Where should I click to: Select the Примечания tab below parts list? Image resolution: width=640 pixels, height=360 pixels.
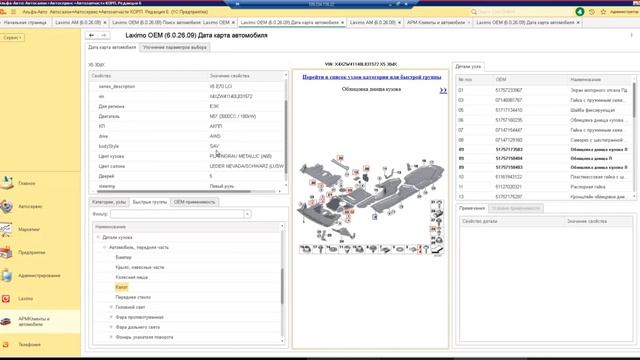coord(472,208)
